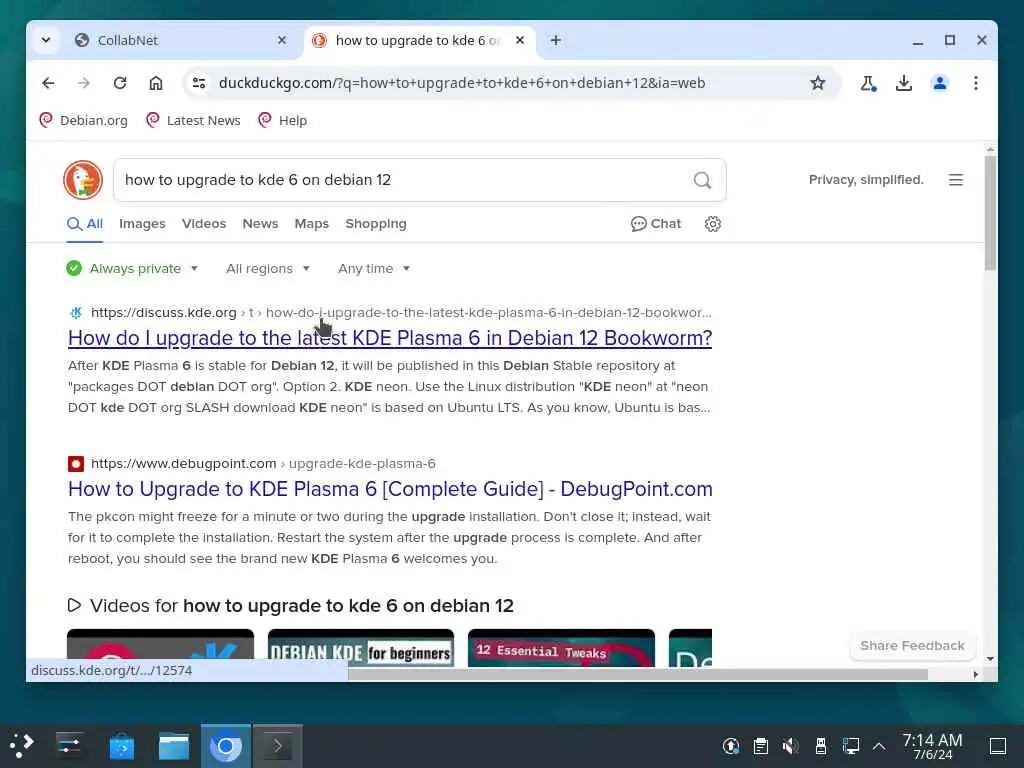Open the Chromium three-dot menu

(x=976, y=83)
